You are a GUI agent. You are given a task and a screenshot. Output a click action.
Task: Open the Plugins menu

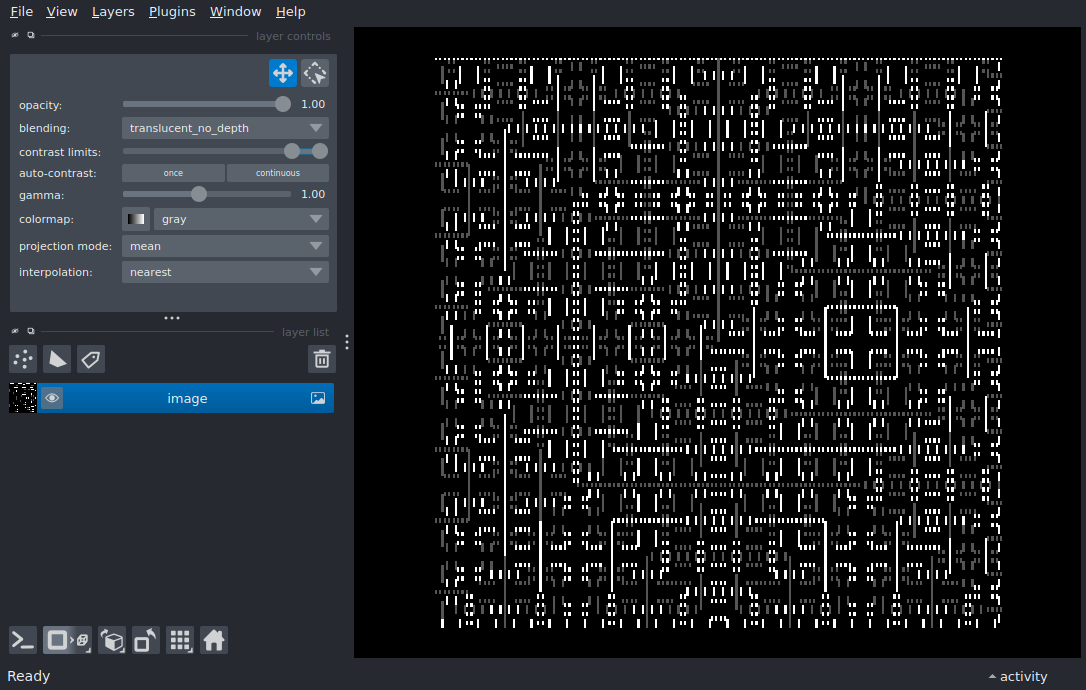tap(170, 12)
